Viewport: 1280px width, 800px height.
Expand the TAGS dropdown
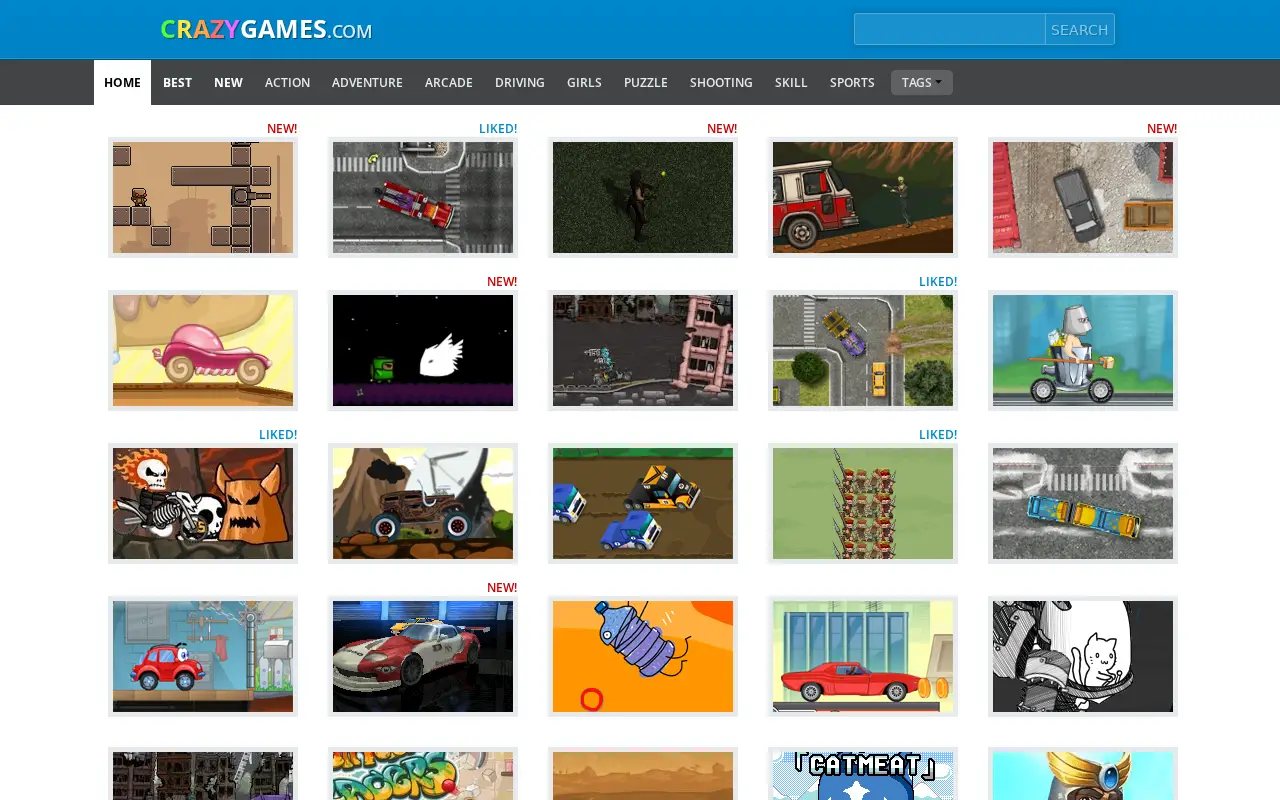(921, 82)
